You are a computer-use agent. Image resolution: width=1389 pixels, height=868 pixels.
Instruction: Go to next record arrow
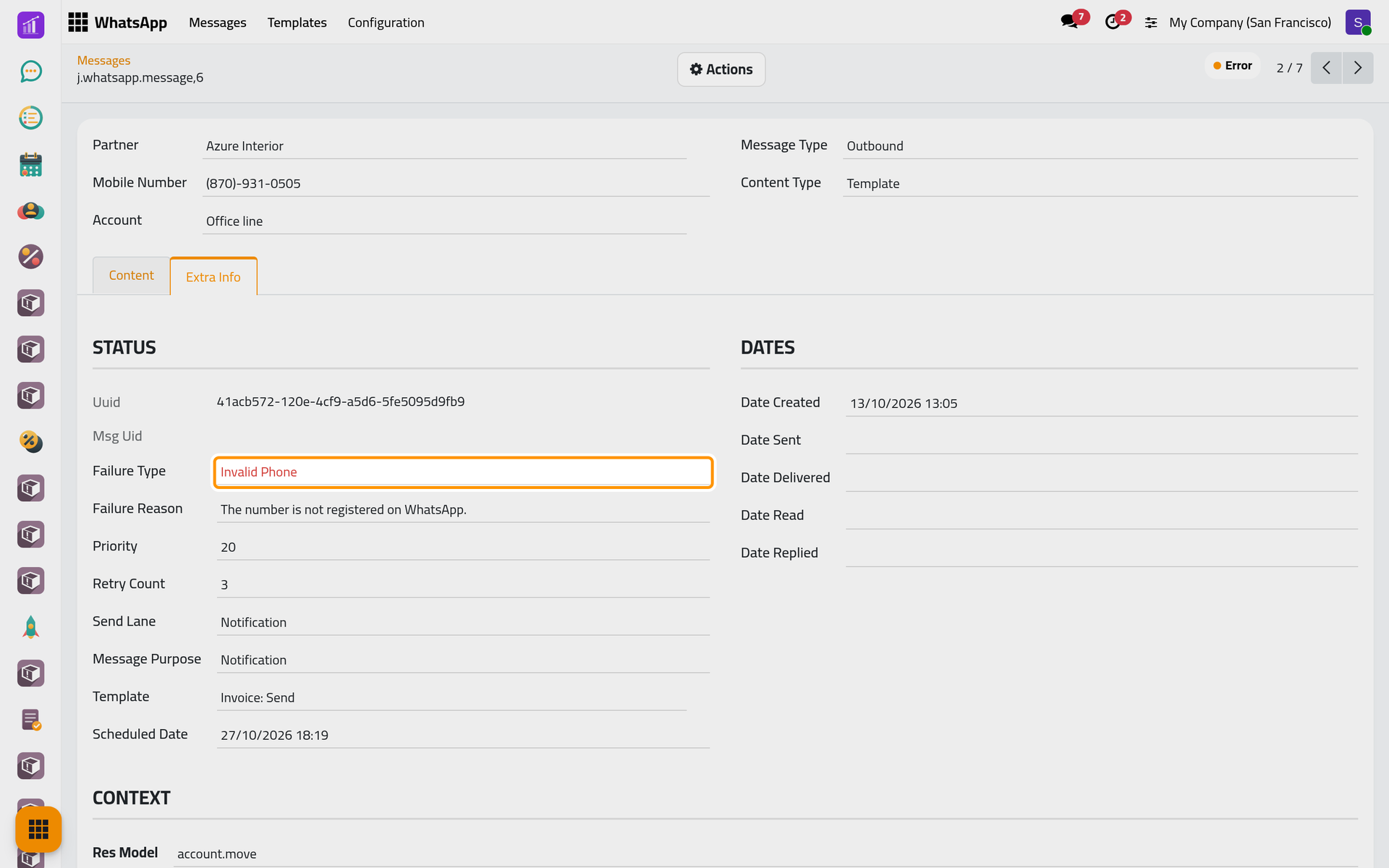pyautogui.click(x=1358, y=68)
